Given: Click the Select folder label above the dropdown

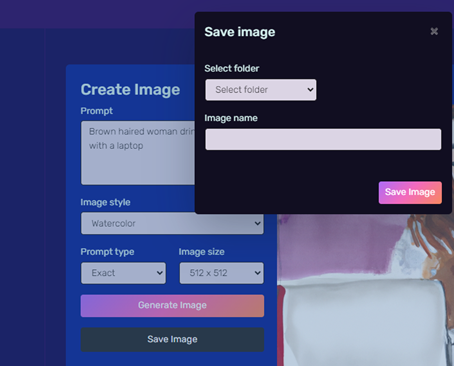Looking at the screenshot, I should (232, 68).
